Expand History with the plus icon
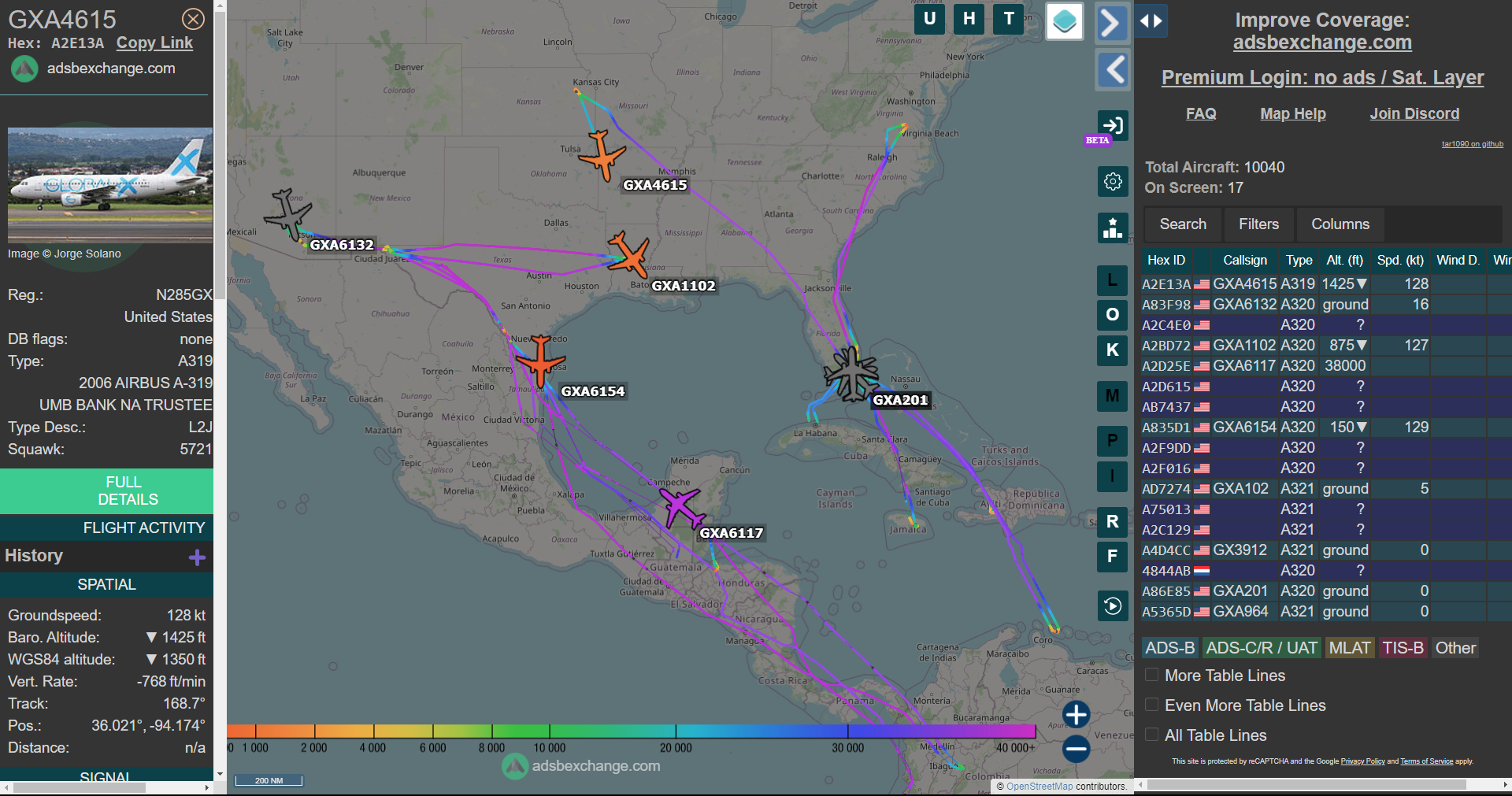The image size is (1512, 796). click(197, 557)
